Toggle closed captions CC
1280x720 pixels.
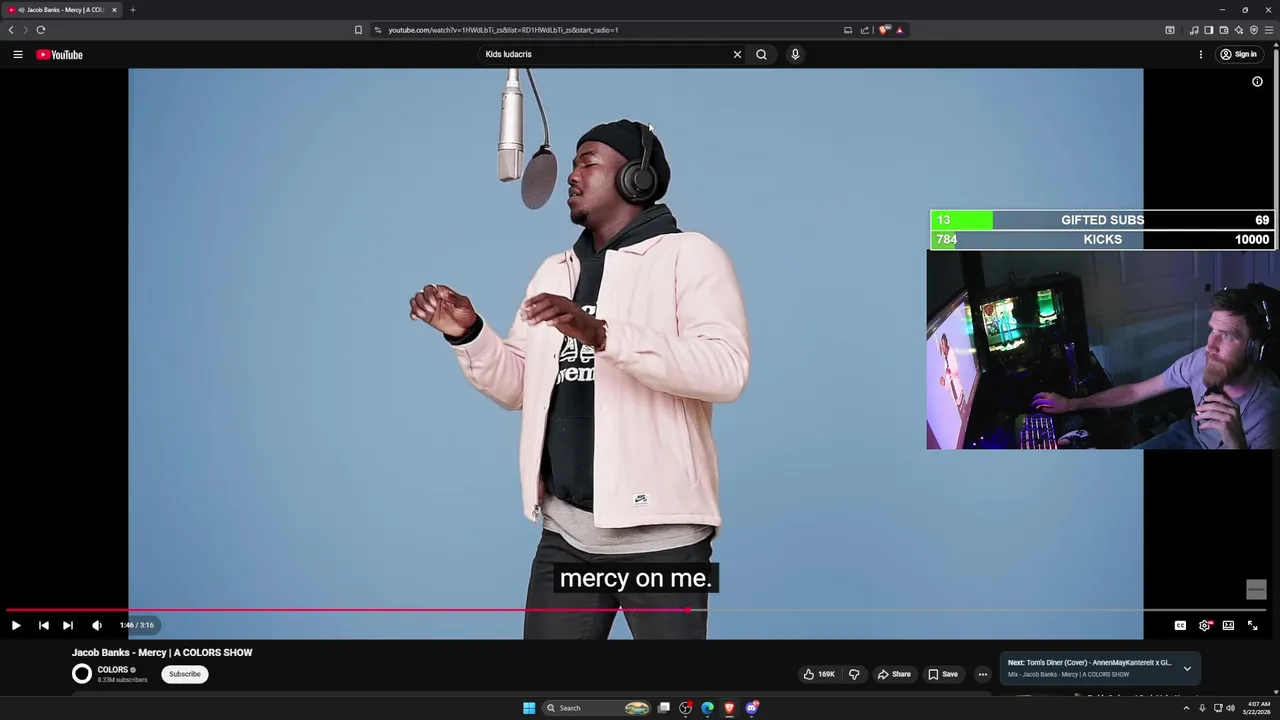[x=1180, y=625]
